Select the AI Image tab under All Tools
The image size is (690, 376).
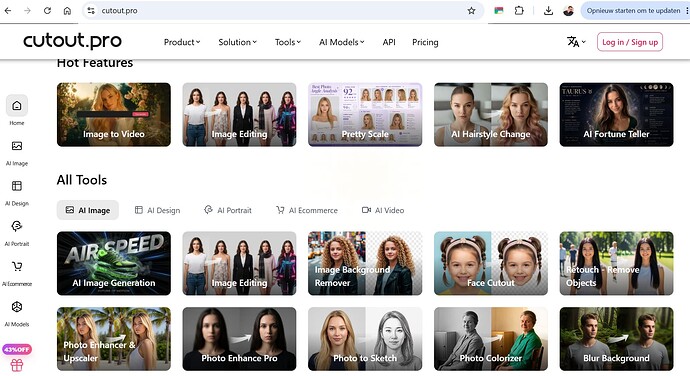click(x=88, y=210)
